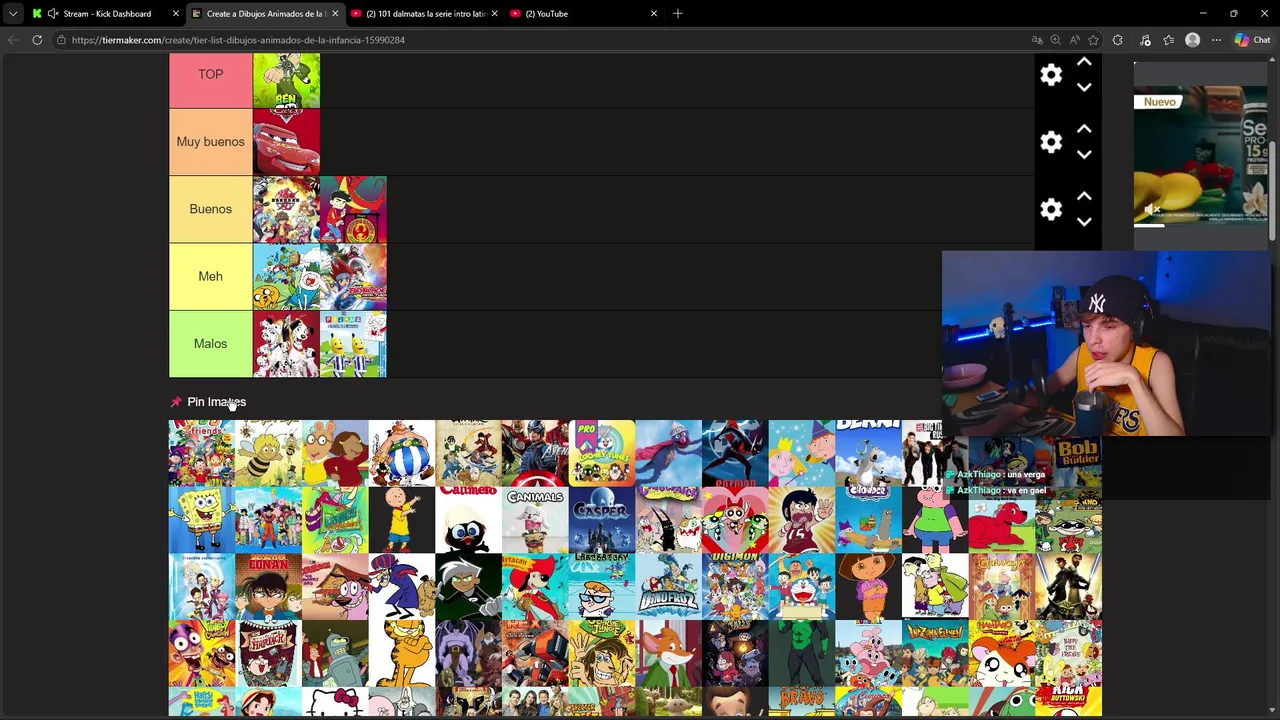Select the Adventure Time image in Meh tier
Viewport: 1280px width, 720px height.
[x=286, y=276]
